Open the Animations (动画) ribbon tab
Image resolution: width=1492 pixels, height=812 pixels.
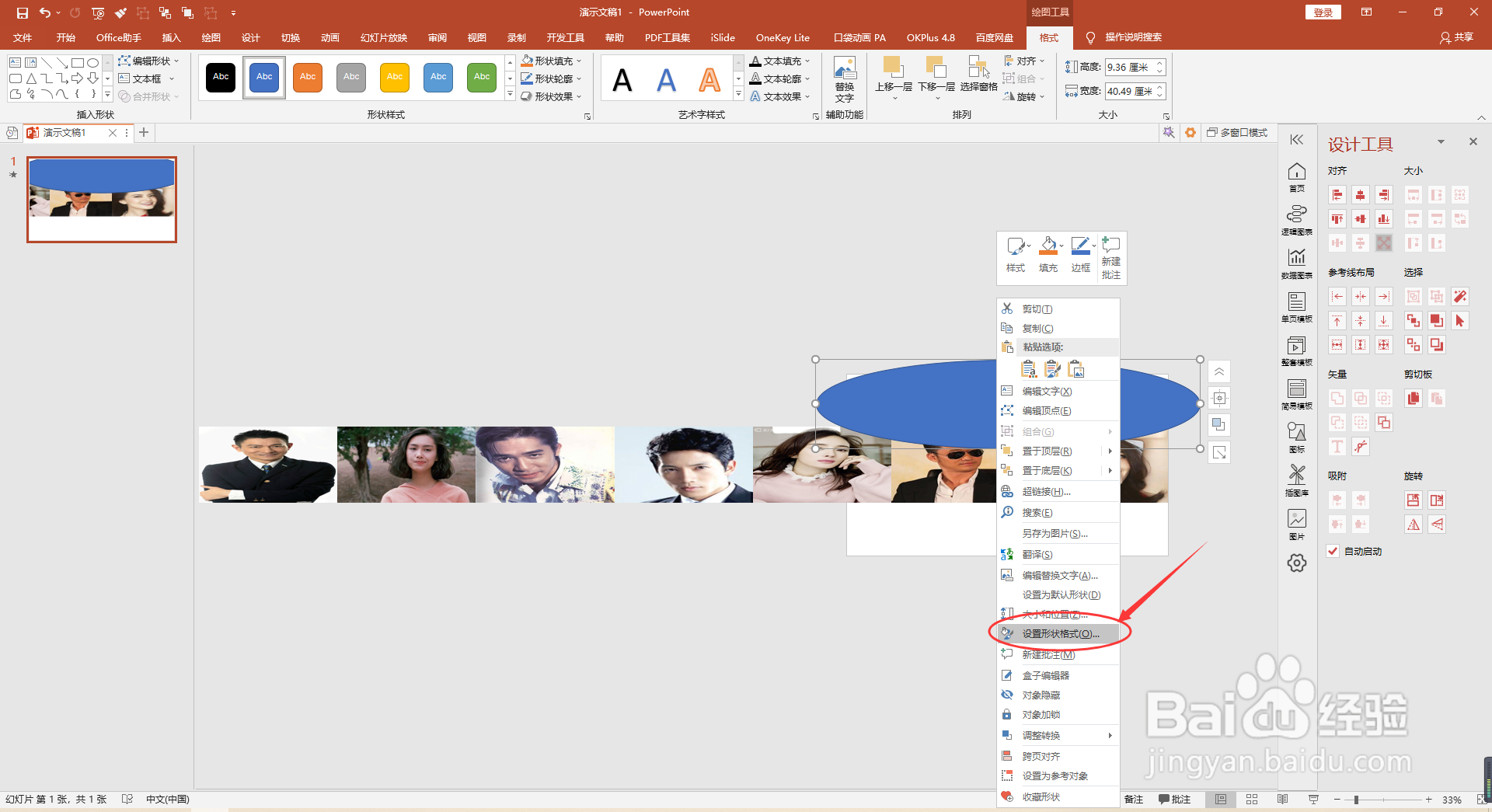point(330,37)
